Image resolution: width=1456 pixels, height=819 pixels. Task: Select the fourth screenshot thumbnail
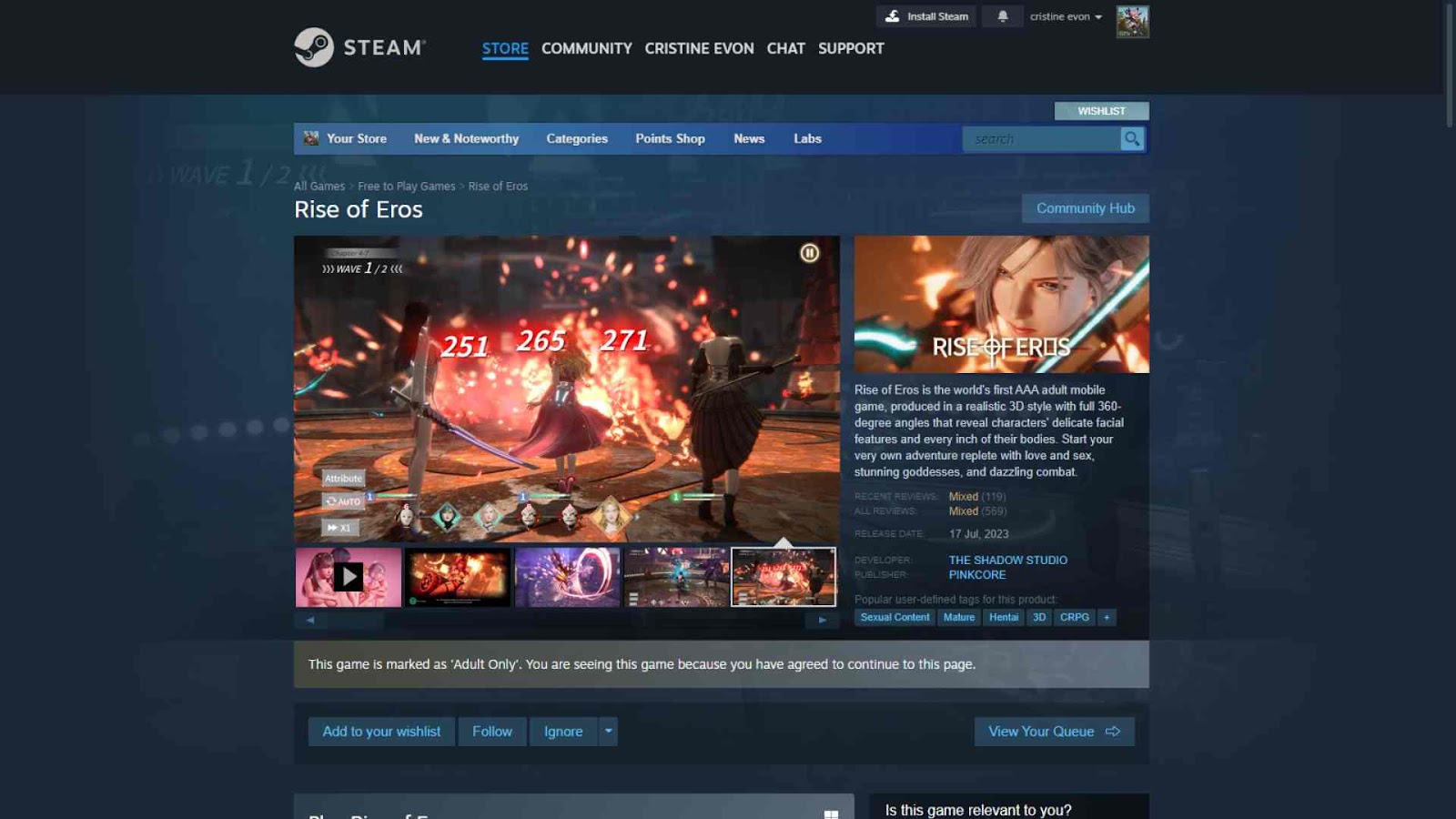676,577
